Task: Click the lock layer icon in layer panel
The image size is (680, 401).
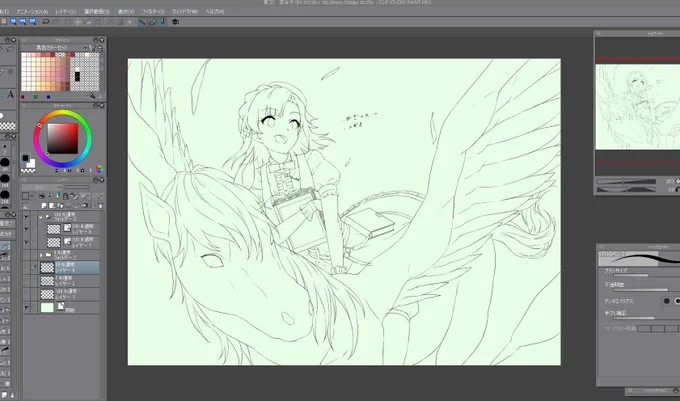Action: click(x=66, y=196)
